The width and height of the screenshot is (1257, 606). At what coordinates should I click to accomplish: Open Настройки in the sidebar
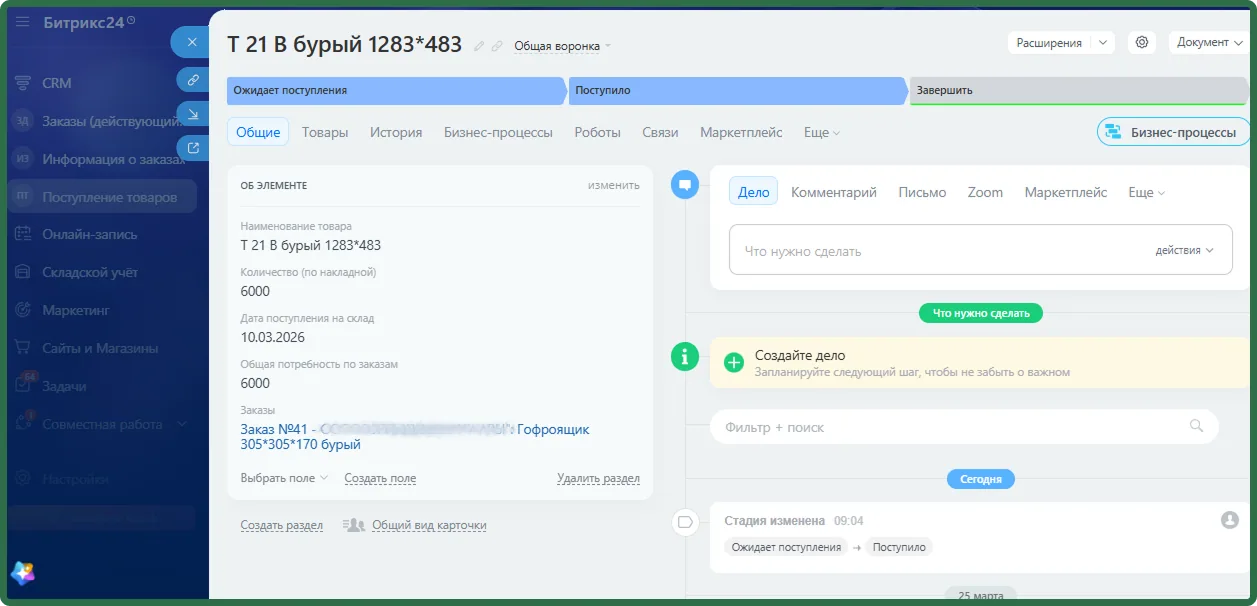point(75,479)
